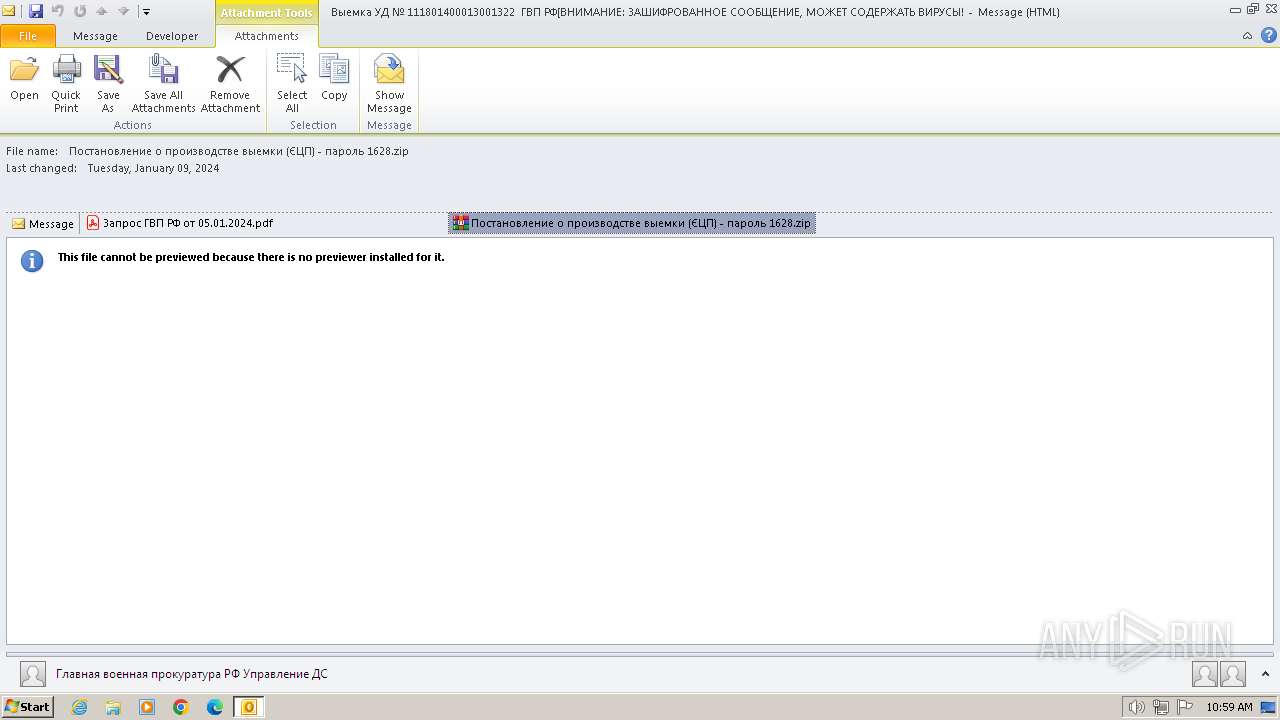The image size is (1280, 720).
Task: Copy the selected attachment
Action: (334, 80)
